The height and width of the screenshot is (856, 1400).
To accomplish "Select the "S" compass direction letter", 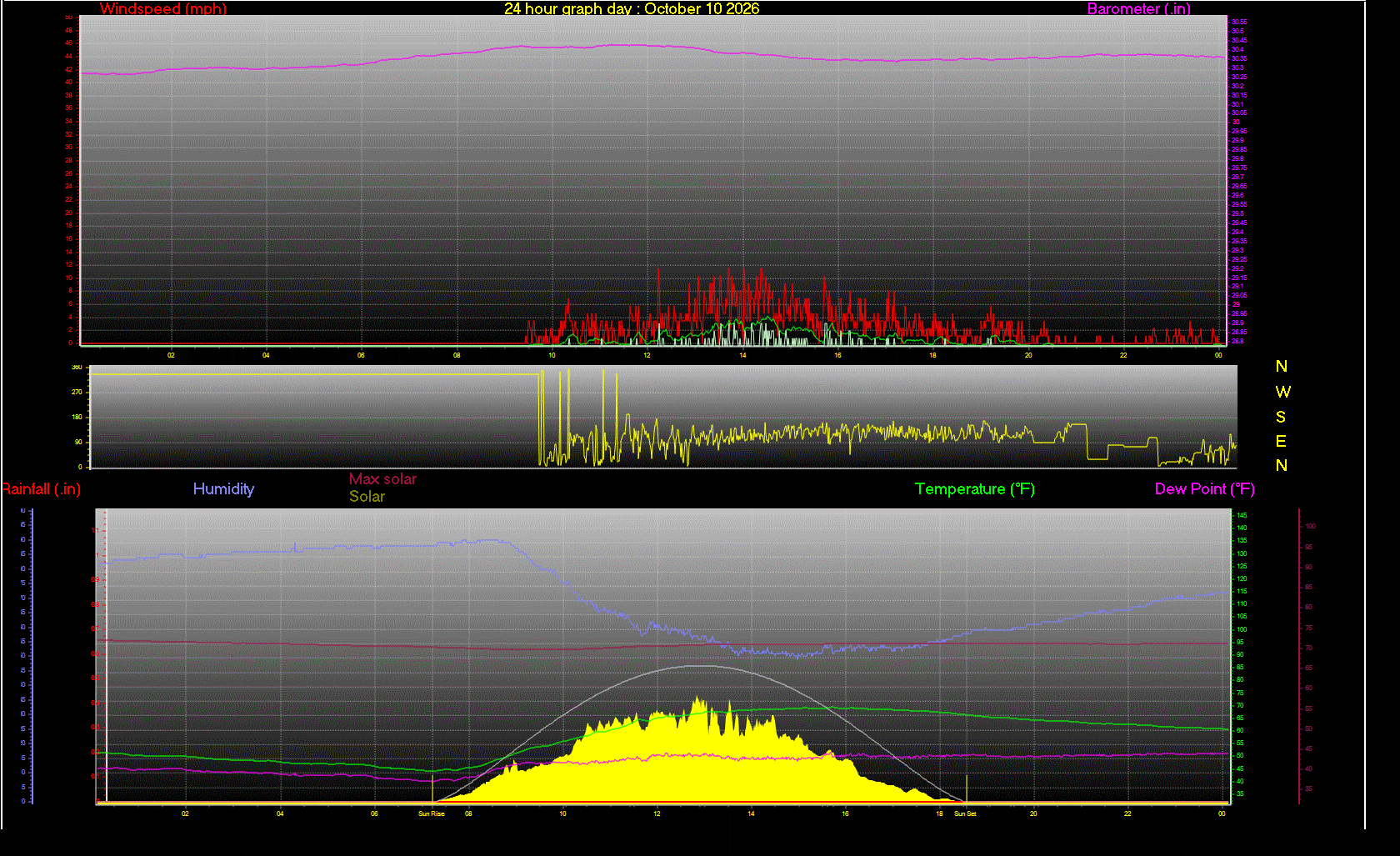I will coord(1281,417).
